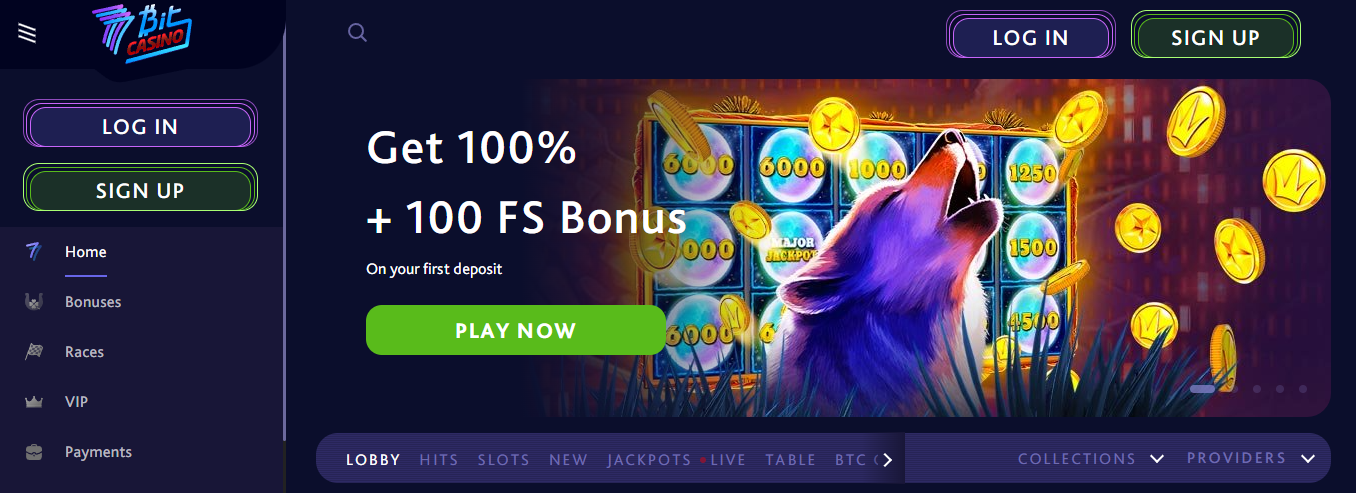Select the Live games tab
Viewport: 1356px width, 493px height.
click(728, 460)
